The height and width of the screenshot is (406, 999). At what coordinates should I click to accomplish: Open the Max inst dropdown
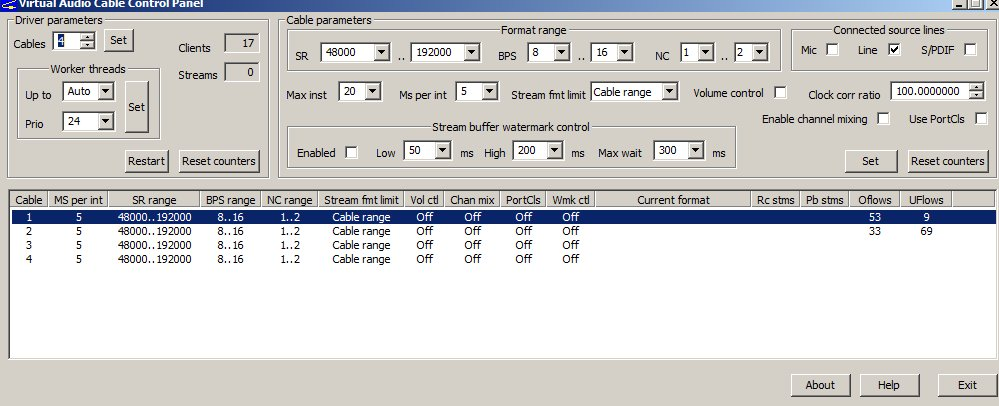pos(373,91)
